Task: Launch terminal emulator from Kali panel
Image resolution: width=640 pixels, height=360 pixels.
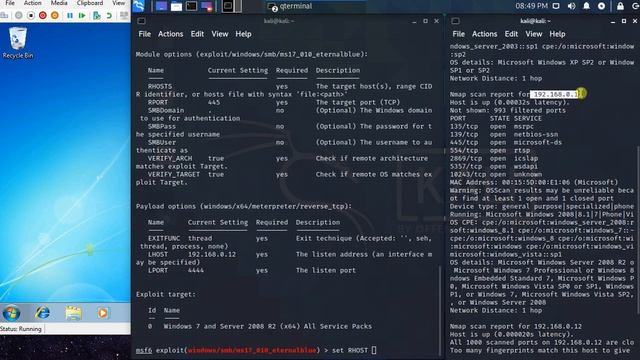Action: point(191,6)
